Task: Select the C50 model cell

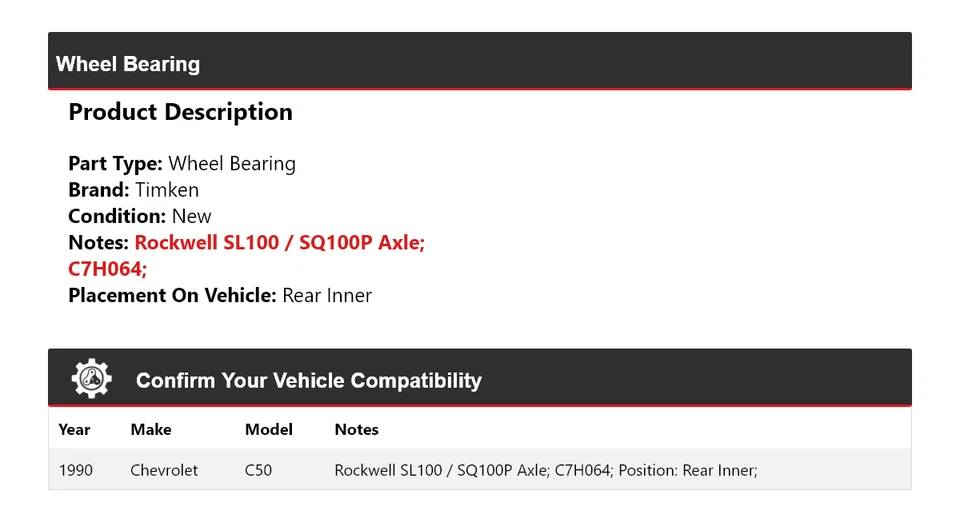Action: [x=258, y=470]
